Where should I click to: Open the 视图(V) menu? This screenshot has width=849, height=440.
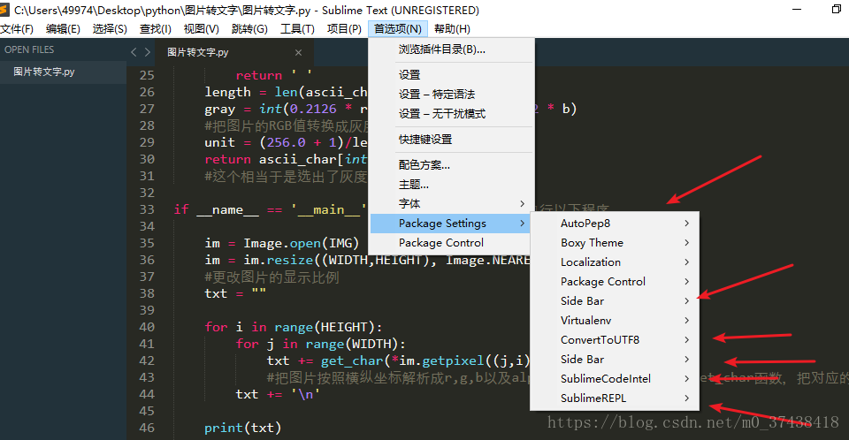201,29
